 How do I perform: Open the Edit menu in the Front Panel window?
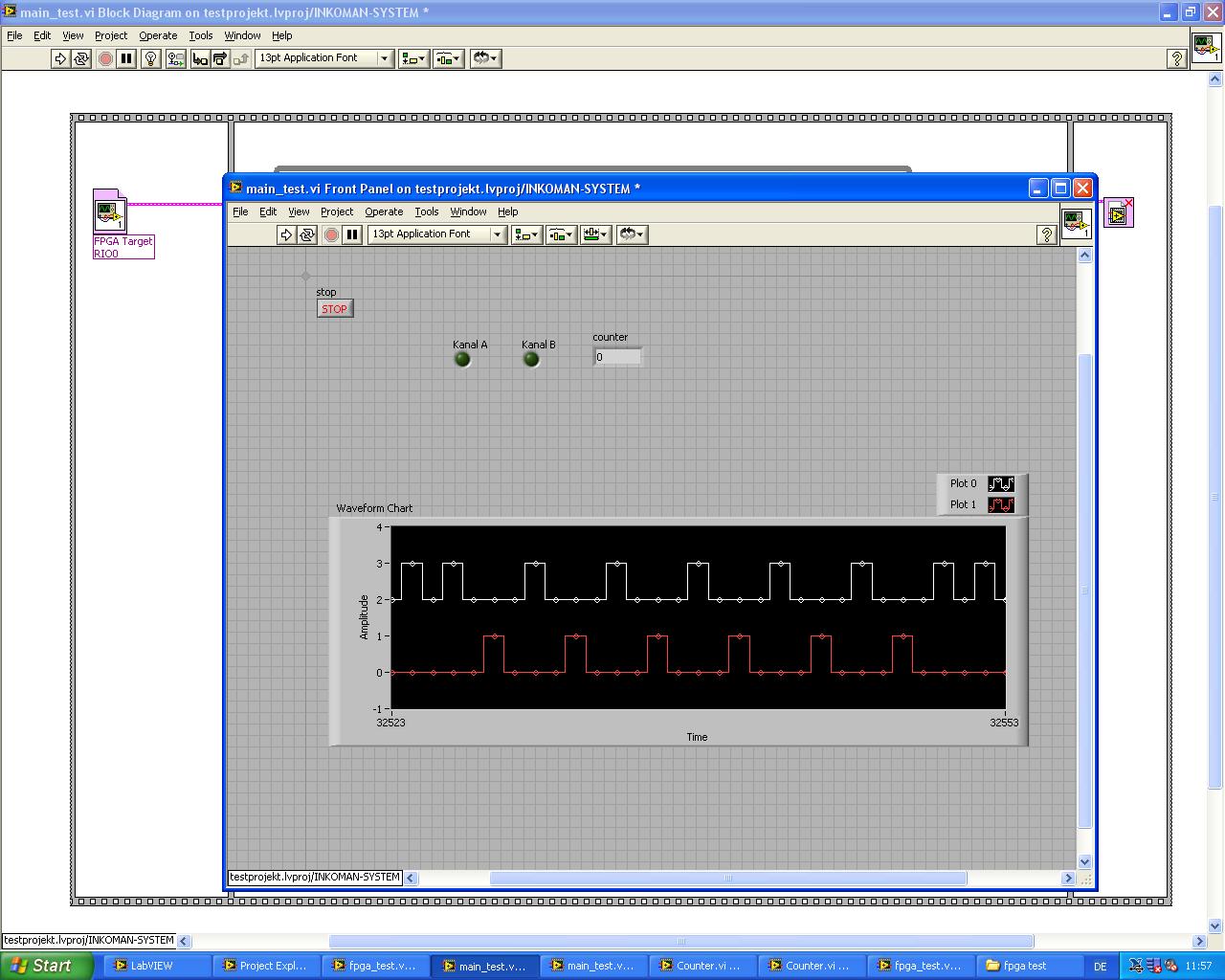[x=268, y=212]
